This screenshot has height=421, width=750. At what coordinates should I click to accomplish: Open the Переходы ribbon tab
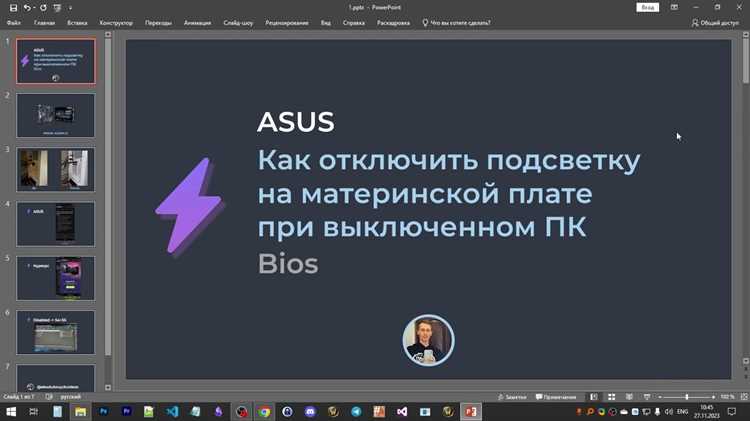pos(158,22)
